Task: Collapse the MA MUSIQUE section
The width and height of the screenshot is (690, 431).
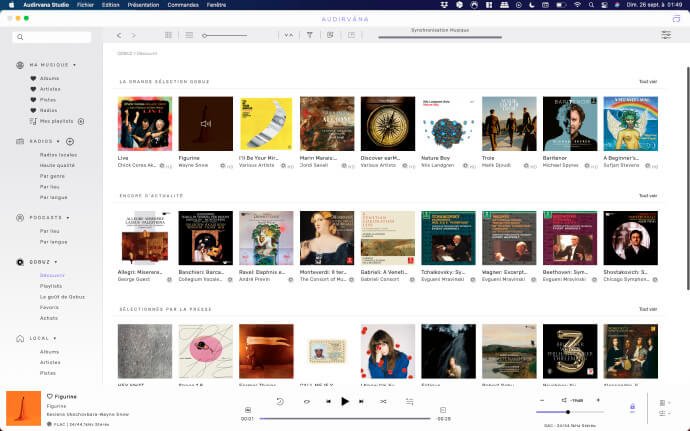Action: [x=74, y=65]
